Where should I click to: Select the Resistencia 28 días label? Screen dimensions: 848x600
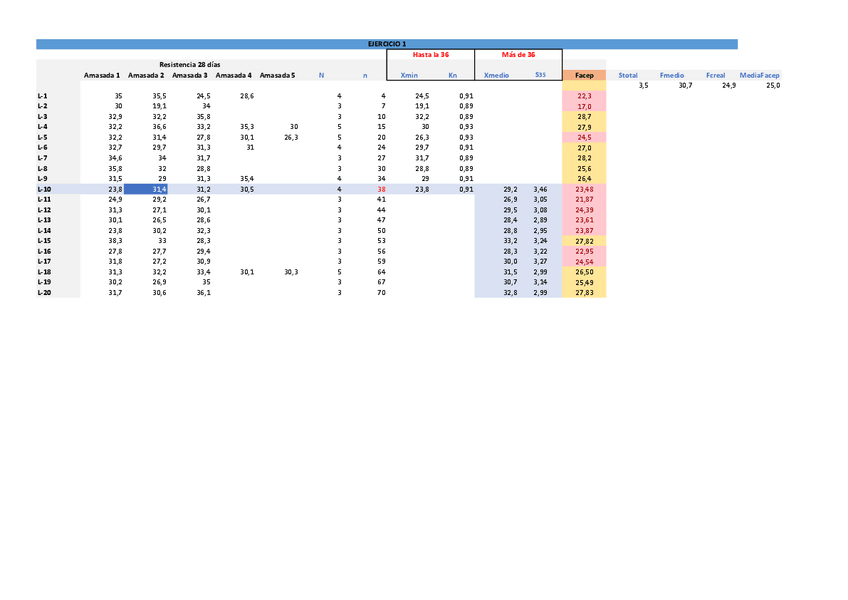coord(189,64)
